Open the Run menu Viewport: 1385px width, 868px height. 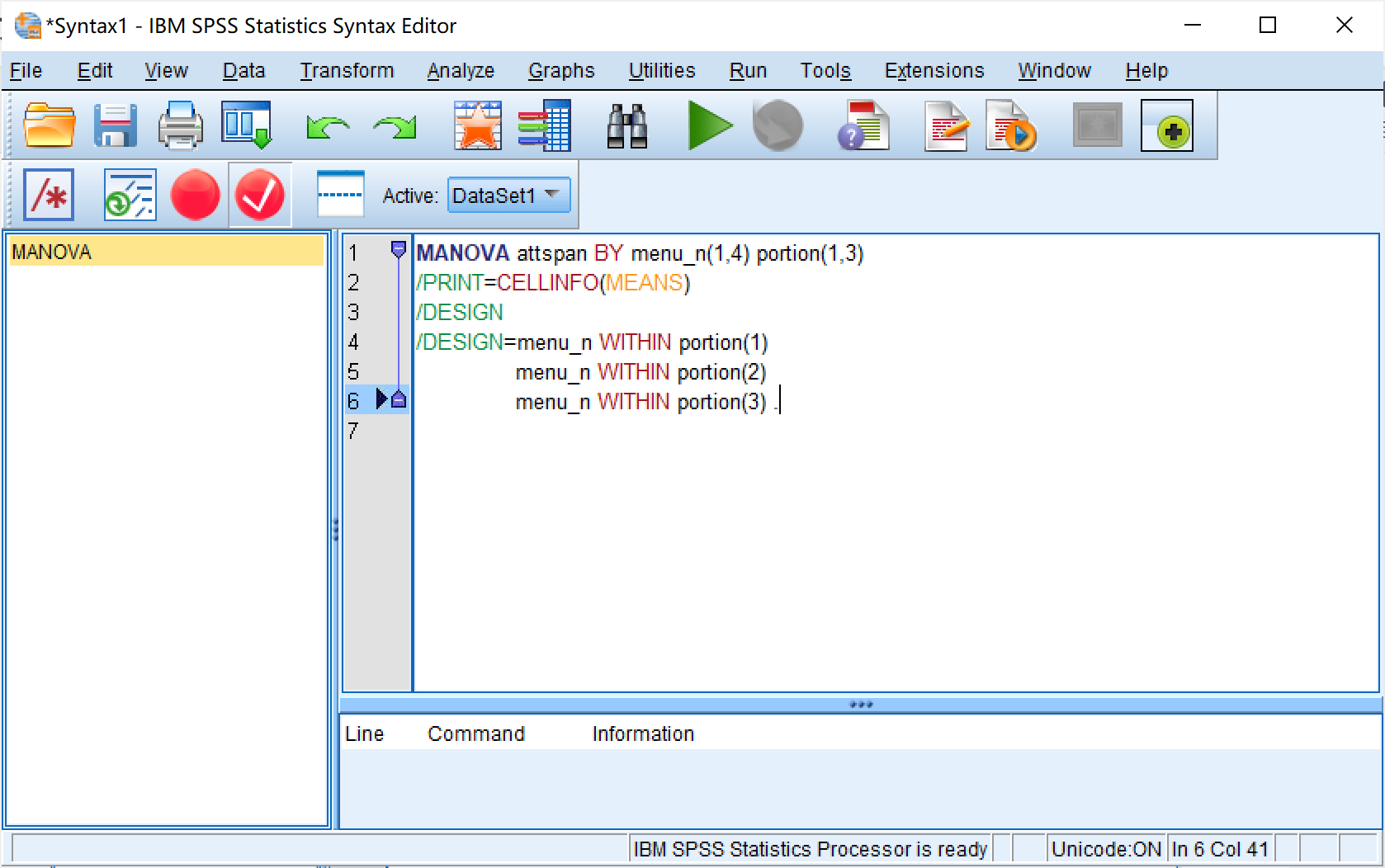coord(747,71)
